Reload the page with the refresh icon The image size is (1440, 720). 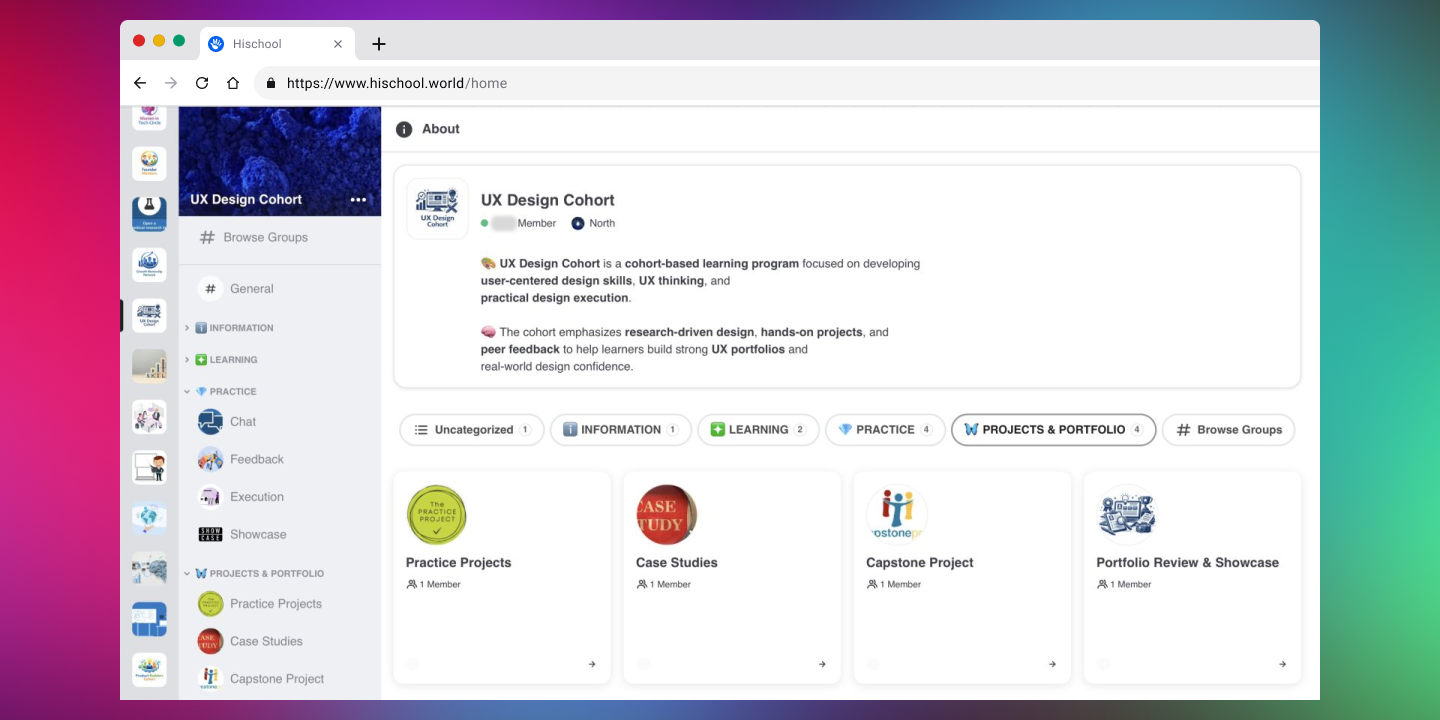(202, 83)
